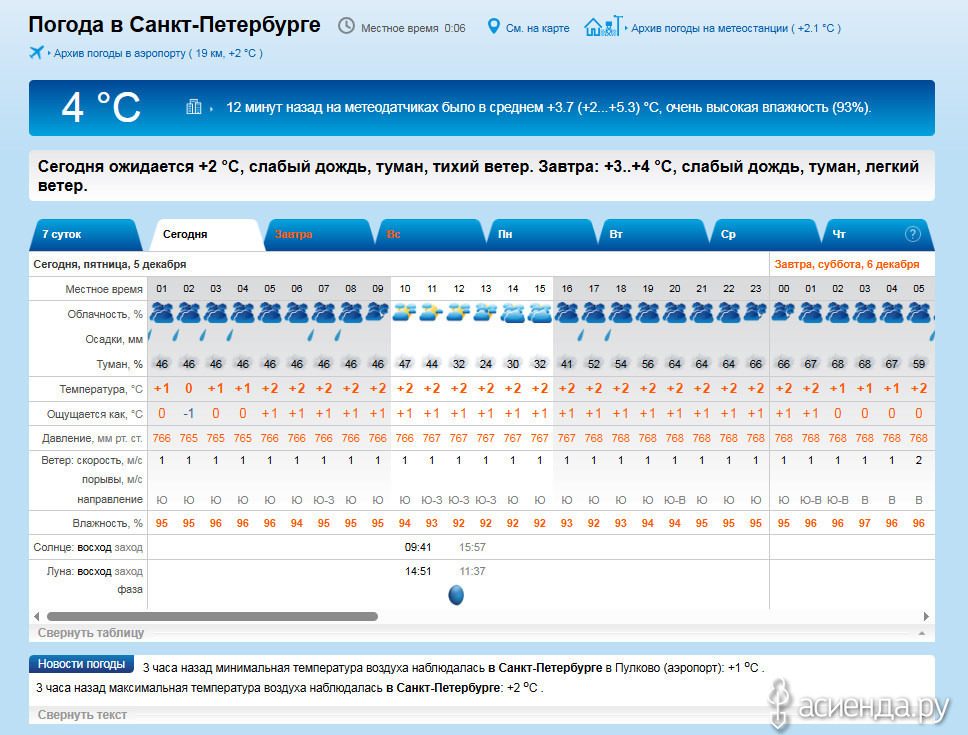Collapse table using 'Свернуть таблицу'
This screenshot has width=968, height=735.
[91, 632]
